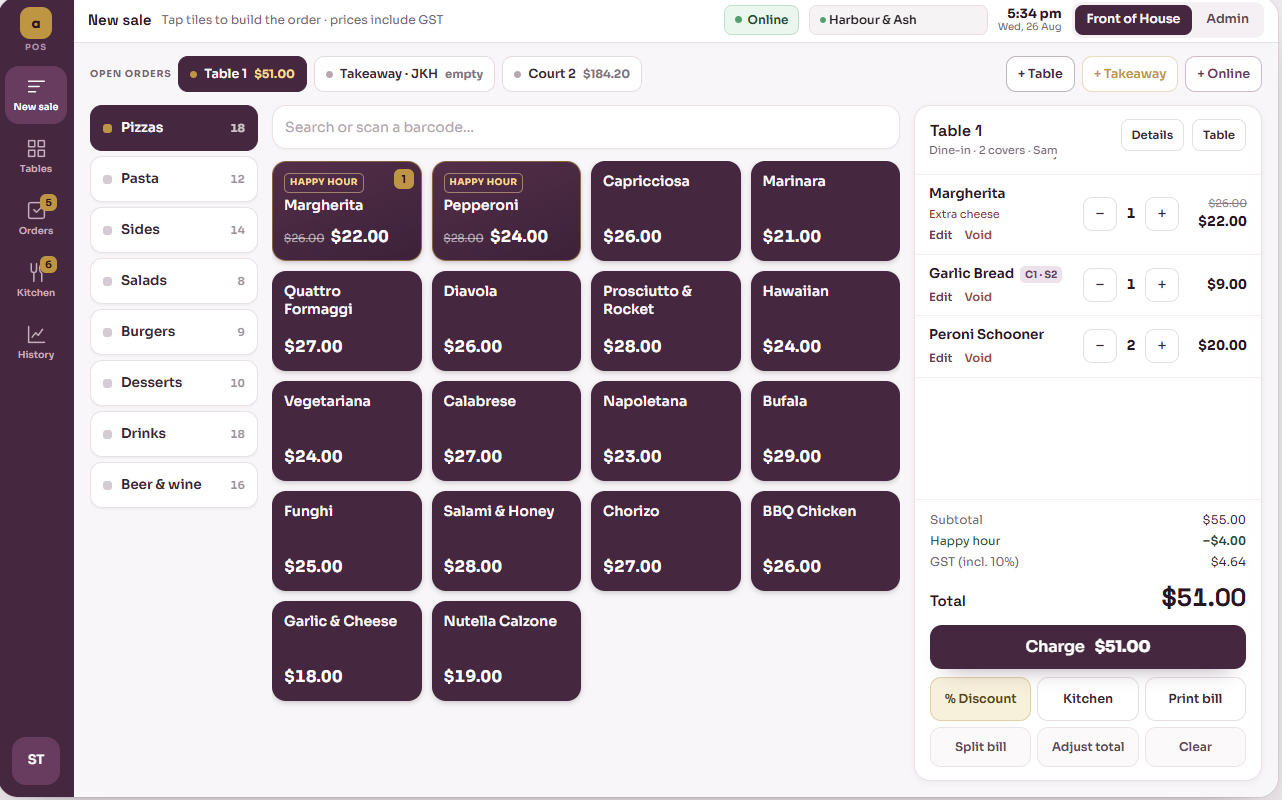Image resolution: width=1282 pixels, height=800 pixels.
Task: Charge $51.00 for the order
Action: coord(1088,647)
